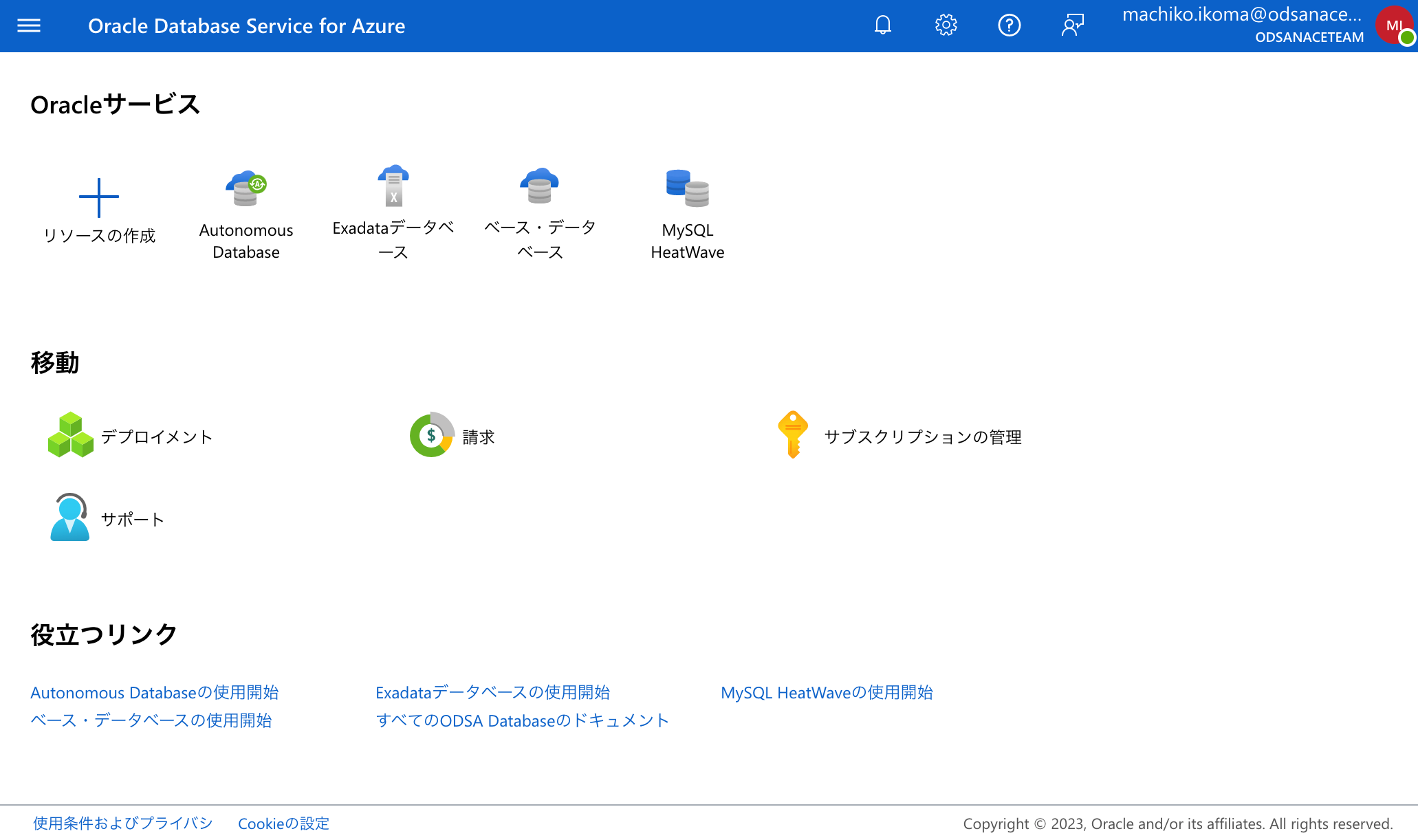This screenshot has height=840, width=1418.
Task: Click すべてのODSA Databaseのドキュメント link
Action: click(522, 720)
